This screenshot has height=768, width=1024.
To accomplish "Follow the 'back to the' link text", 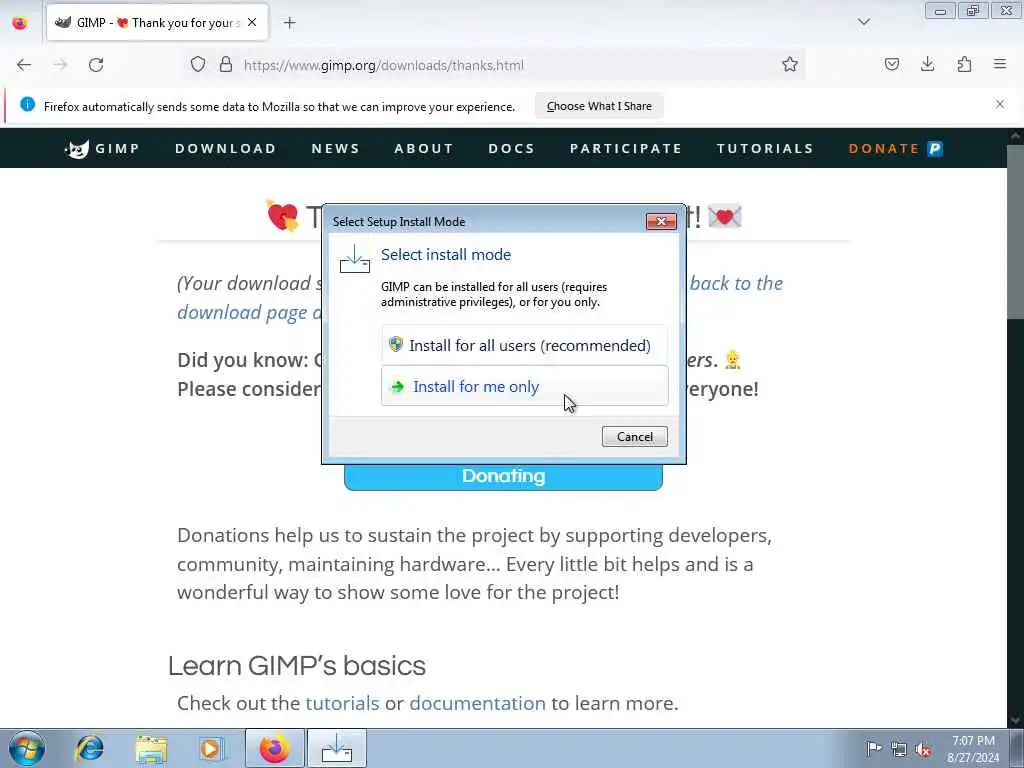I will pos(736,283).
